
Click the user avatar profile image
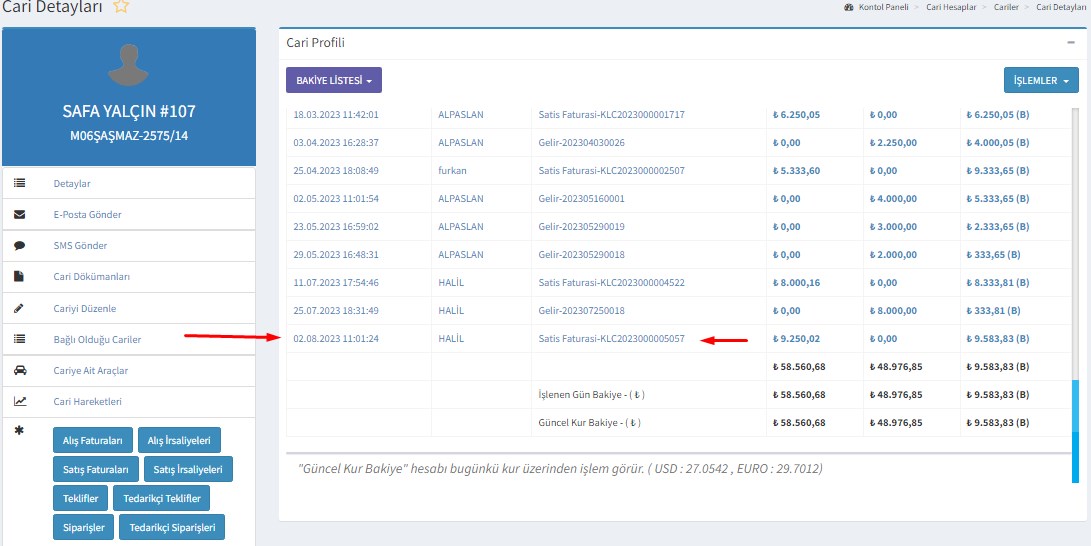point(128,66)
